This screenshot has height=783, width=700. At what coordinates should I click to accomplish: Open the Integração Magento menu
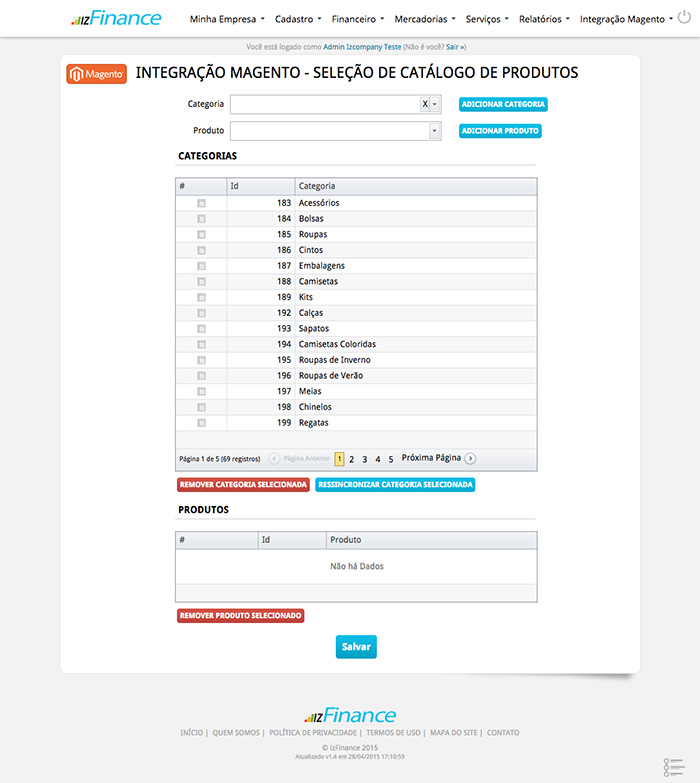[626, 19]
